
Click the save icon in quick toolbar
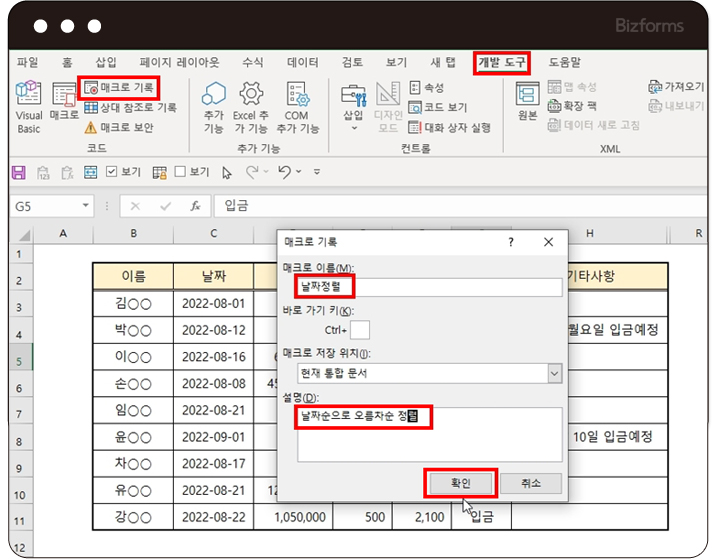18,172
